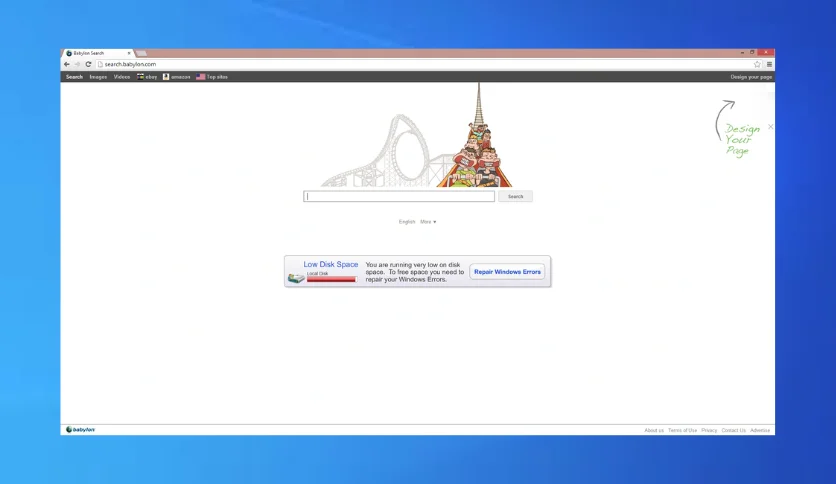
Task: Click the Low Disk Space ad headline
Action: 331,264
